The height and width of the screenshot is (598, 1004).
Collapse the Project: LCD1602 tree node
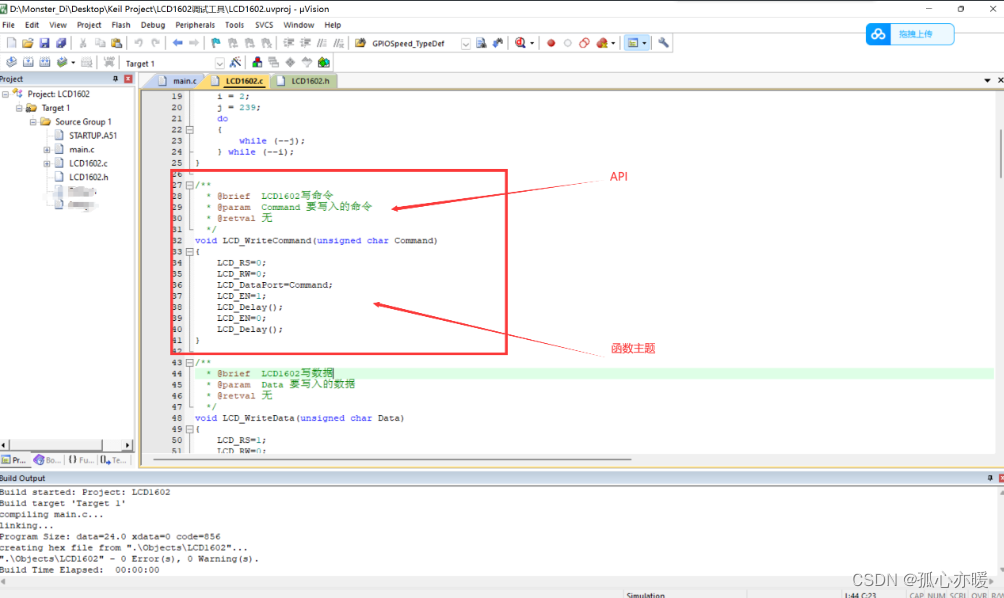point(5,94)
